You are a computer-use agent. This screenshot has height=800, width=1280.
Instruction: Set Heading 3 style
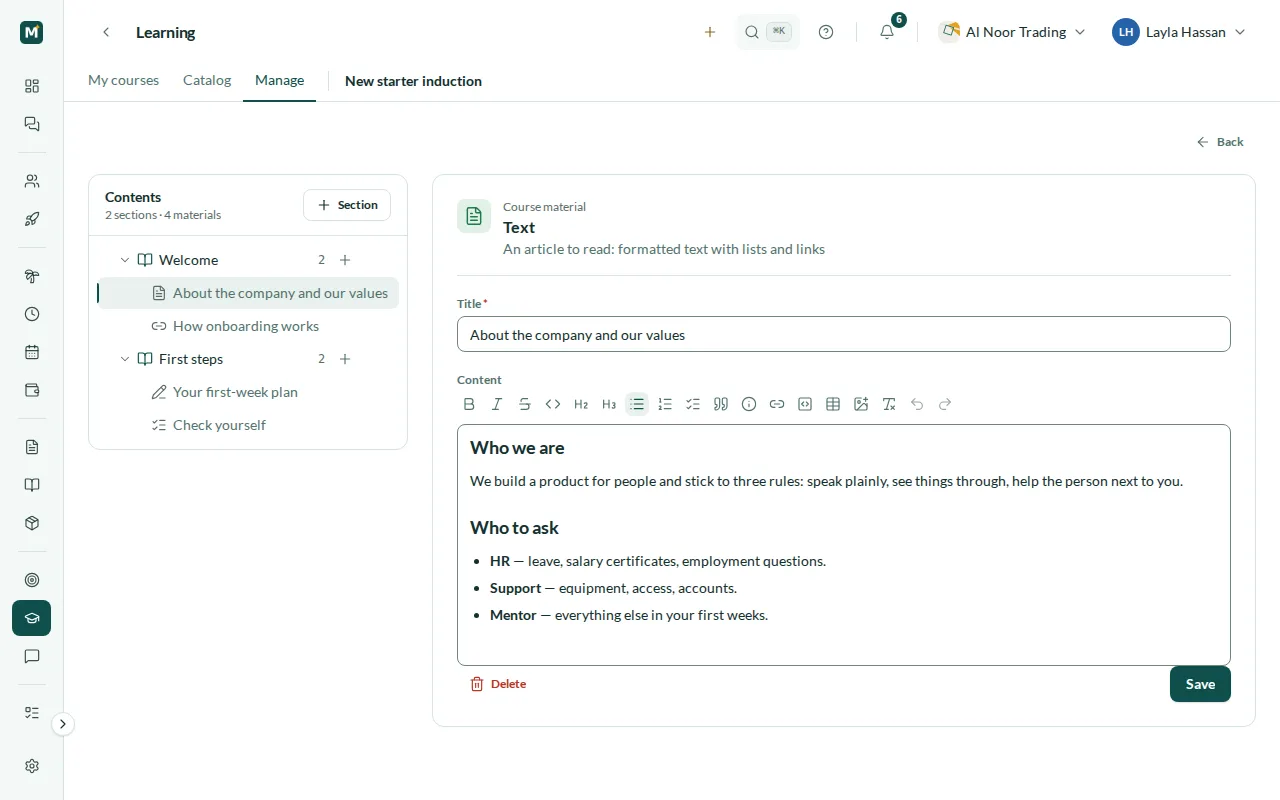[x=609, y=404]
